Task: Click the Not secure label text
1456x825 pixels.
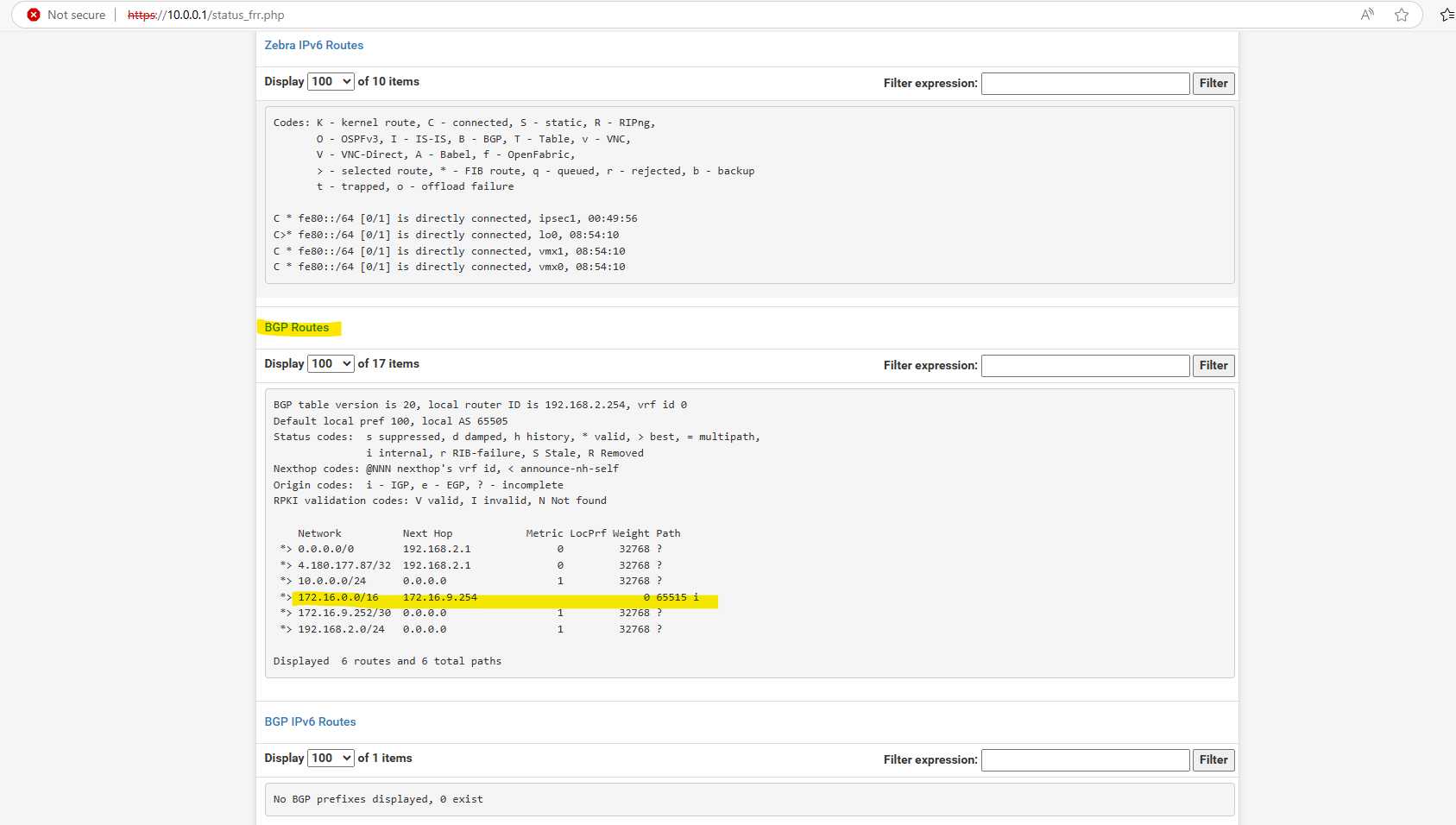Action: click(76, 15)
